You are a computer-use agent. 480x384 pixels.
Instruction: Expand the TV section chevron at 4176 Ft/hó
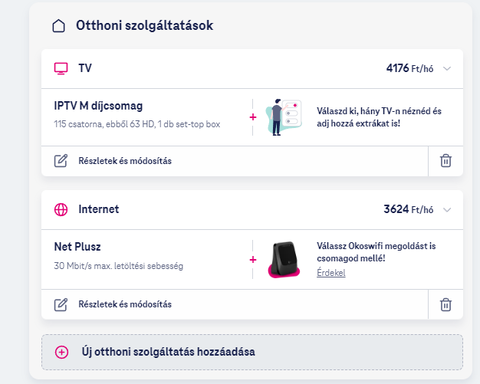(x=447, y=69)
